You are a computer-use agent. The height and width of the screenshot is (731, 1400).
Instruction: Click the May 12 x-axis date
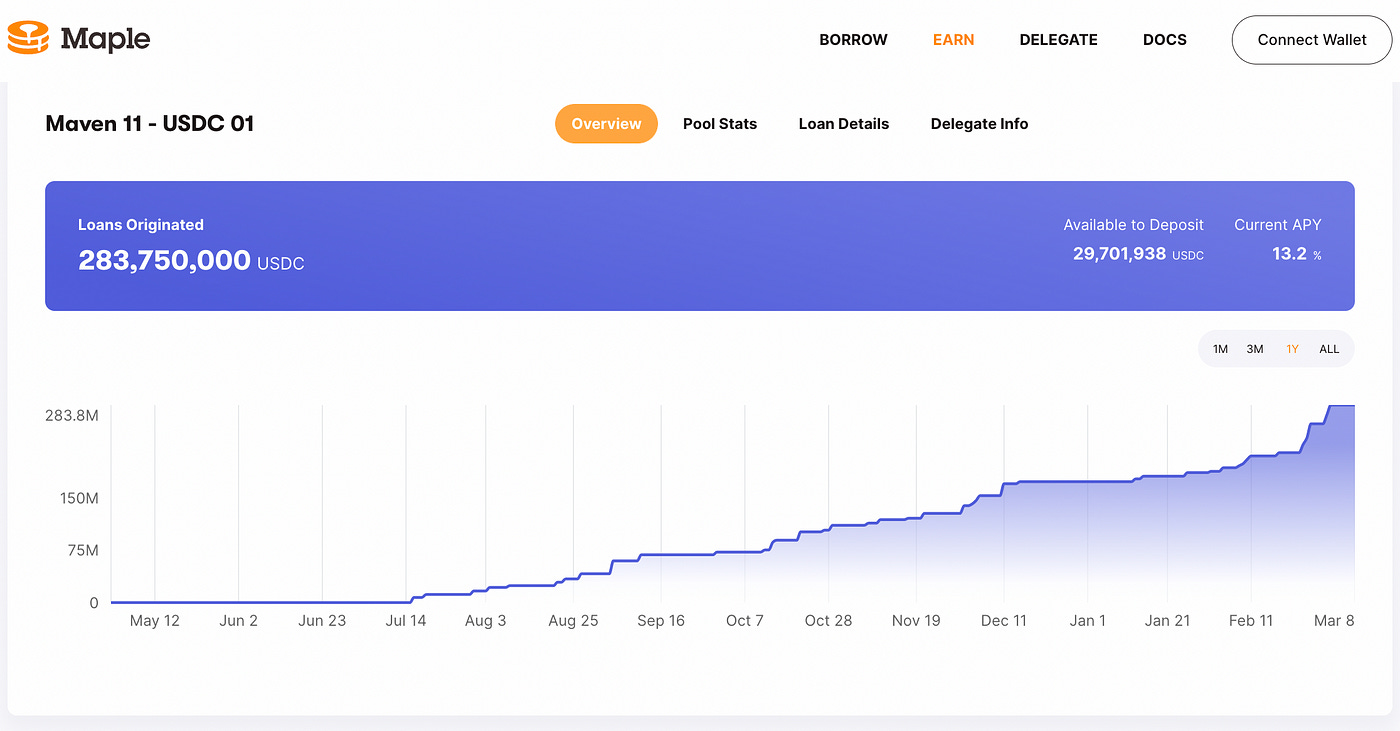click(x=155, y=621)
